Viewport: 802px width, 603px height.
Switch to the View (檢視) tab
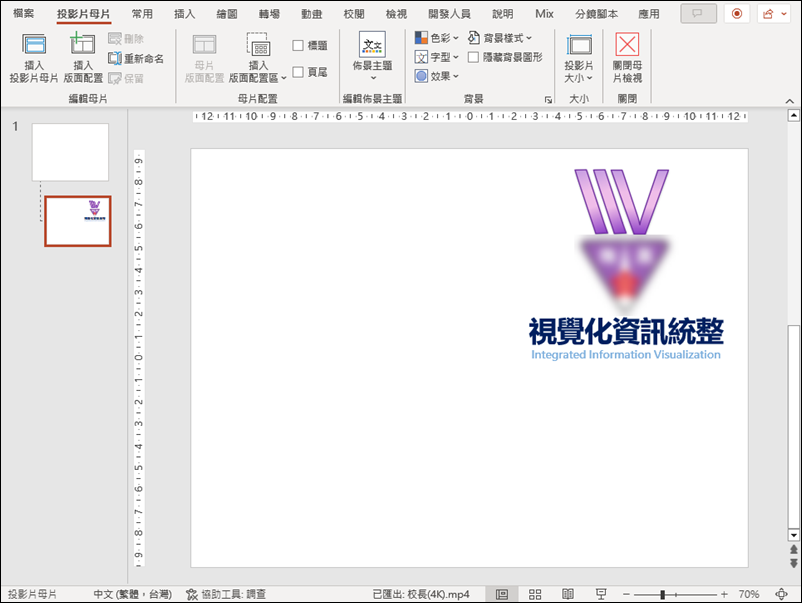(x=396, y=14)
